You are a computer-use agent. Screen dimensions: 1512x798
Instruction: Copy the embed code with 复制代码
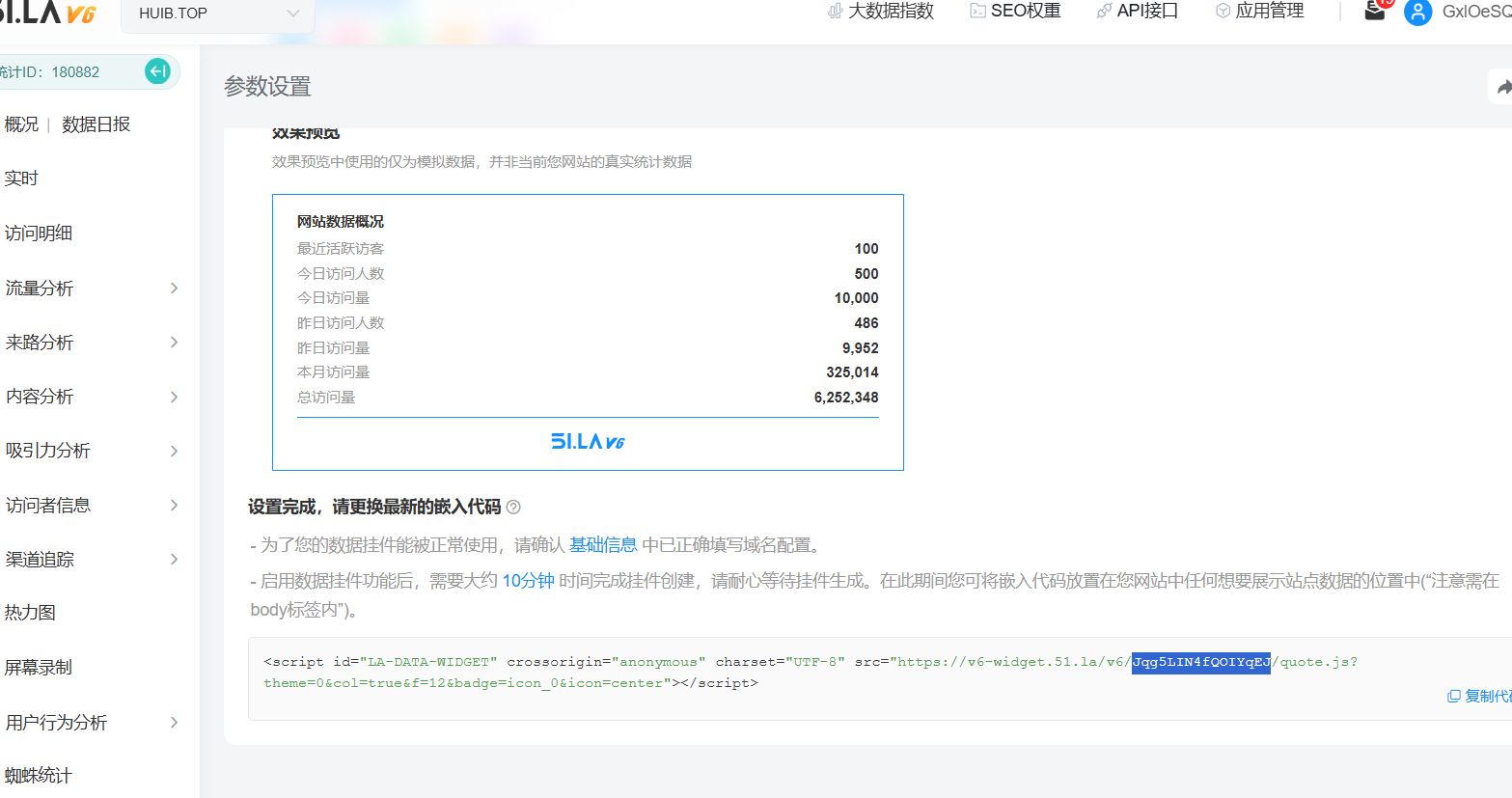click(x=1481, y=696)
